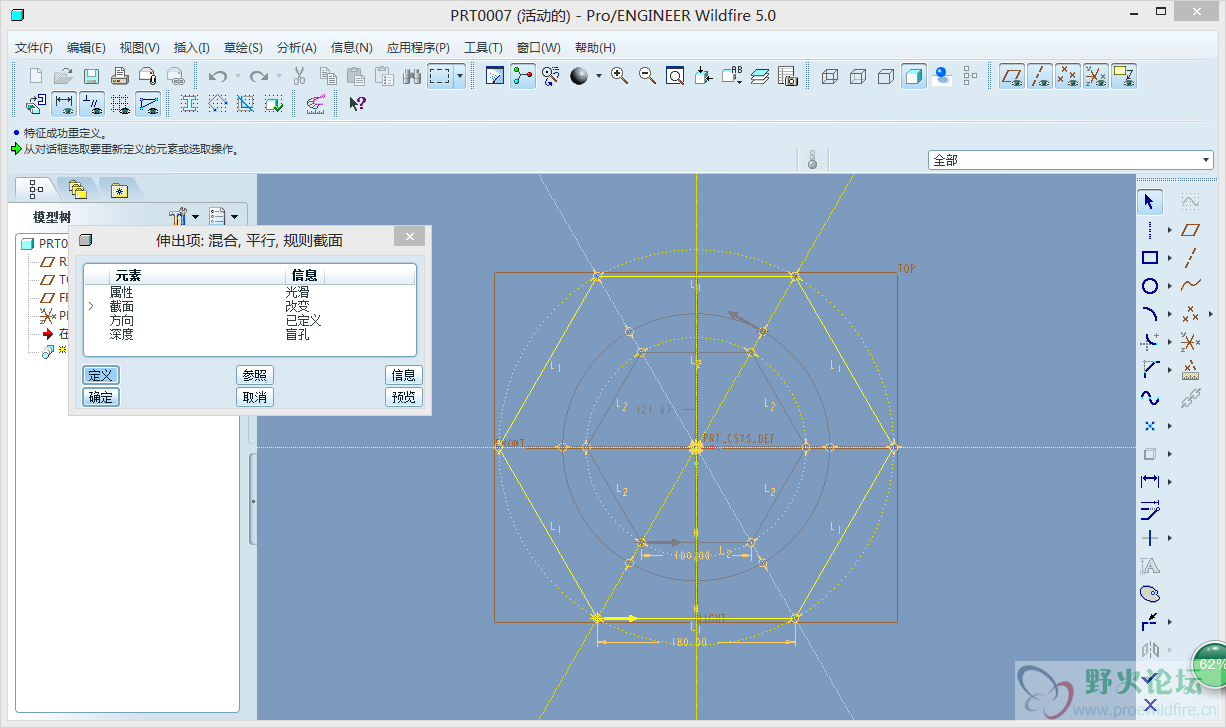Click the 参照 button
This screenshot has height=728, width=1226.
coord(255,375)
